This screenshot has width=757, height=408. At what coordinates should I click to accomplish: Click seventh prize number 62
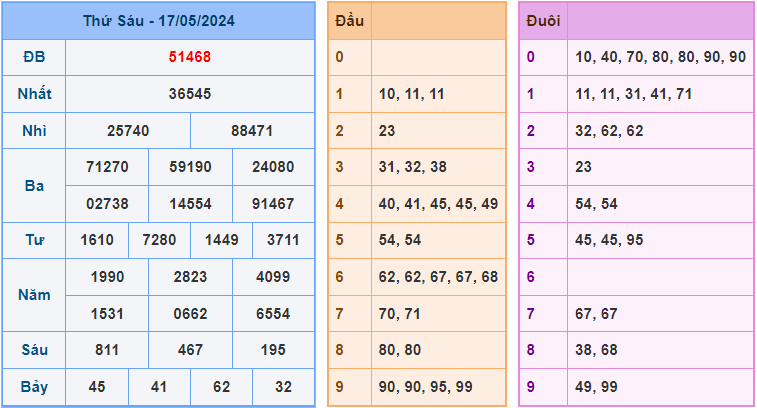click(x=221, y=387)
